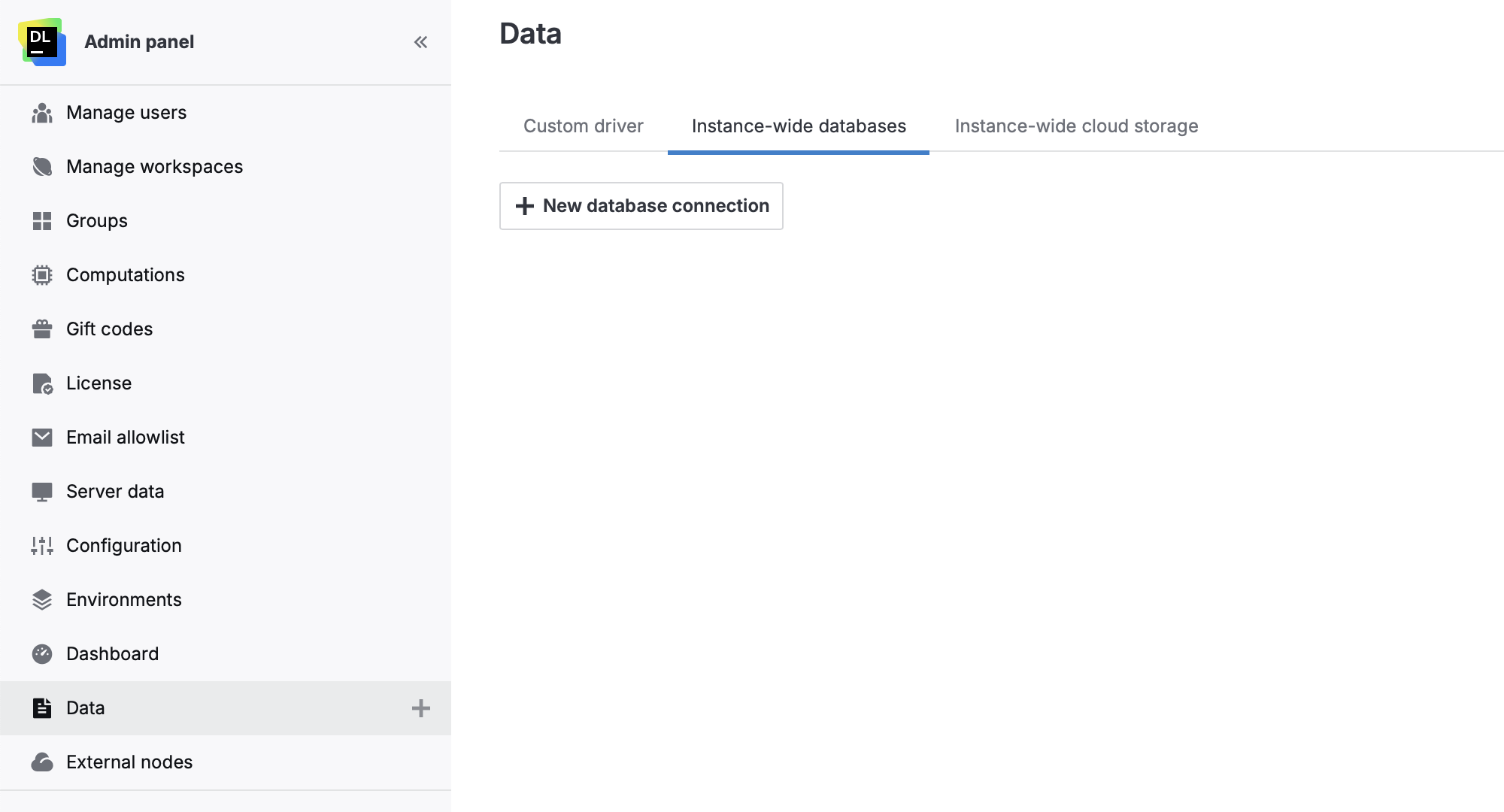Select the Instance-wide databases tab
Image resolution: width=1504 pixels, height=812 pixels.
point(798,126)
